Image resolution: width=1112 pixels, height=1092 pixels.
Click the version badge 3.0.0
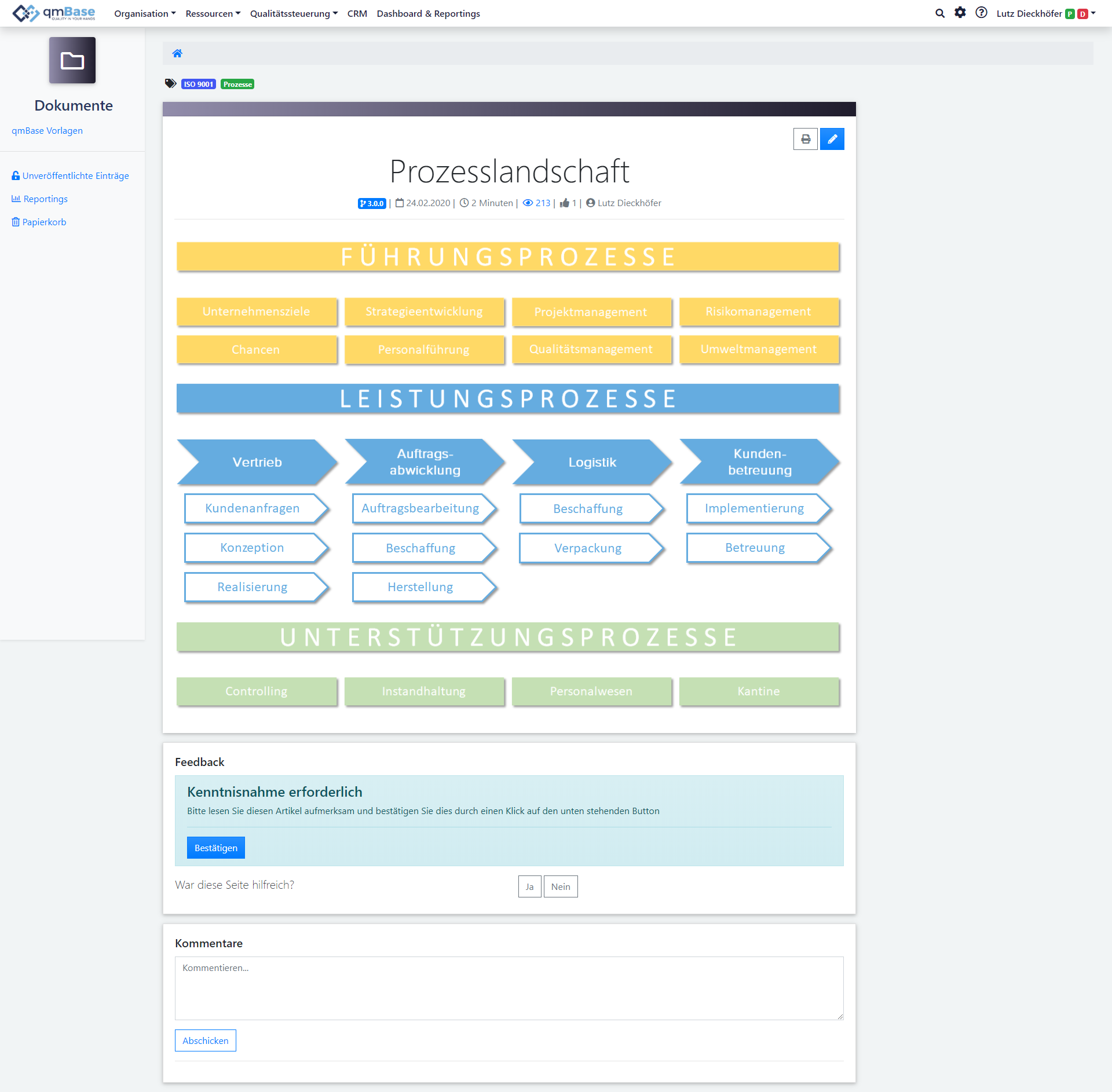tap(372, 203)
